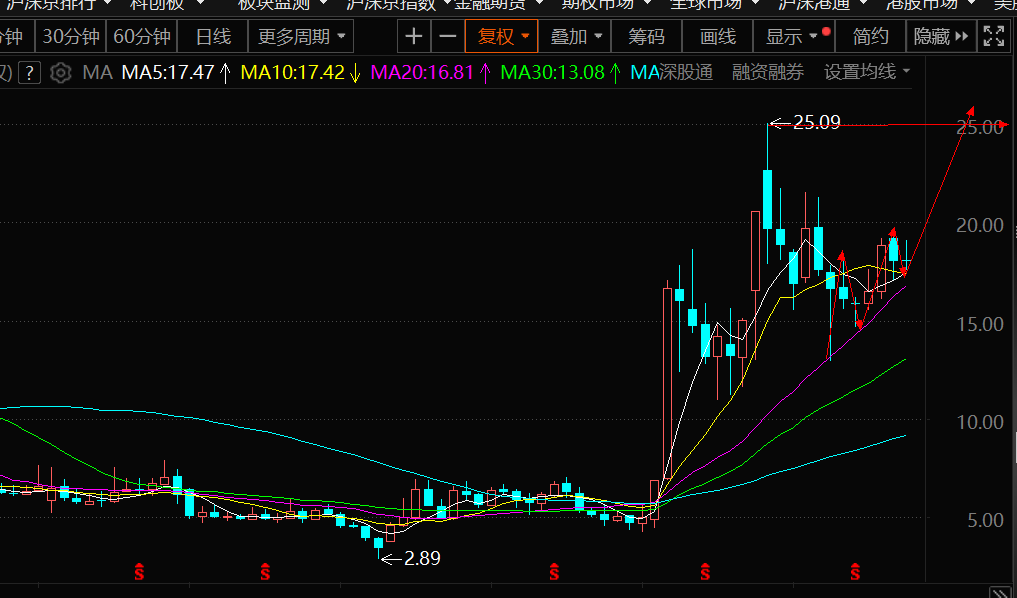
Task: Click the 25.09 high price label
Action: [x=817, y=123]
